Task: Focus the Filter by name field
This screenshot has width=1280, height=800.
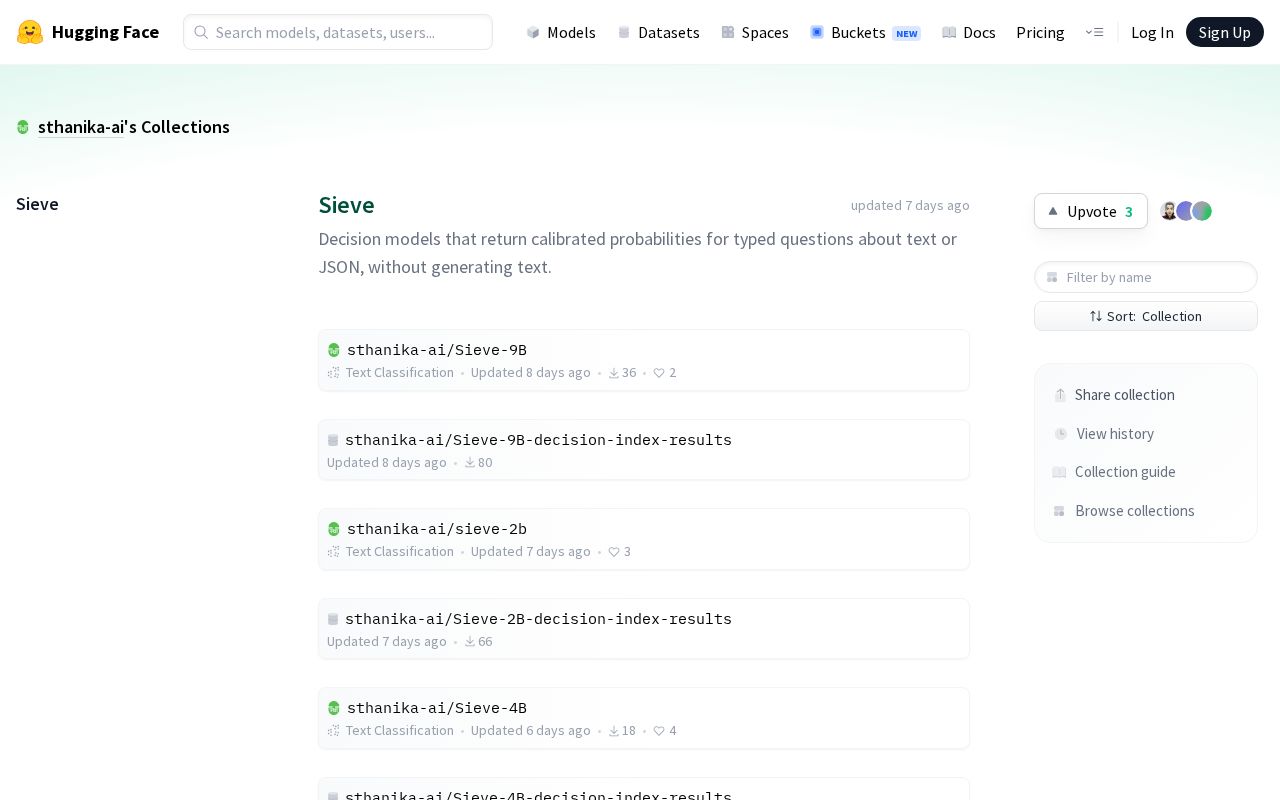Action: pyautogui.click(x=1146, y=277)
